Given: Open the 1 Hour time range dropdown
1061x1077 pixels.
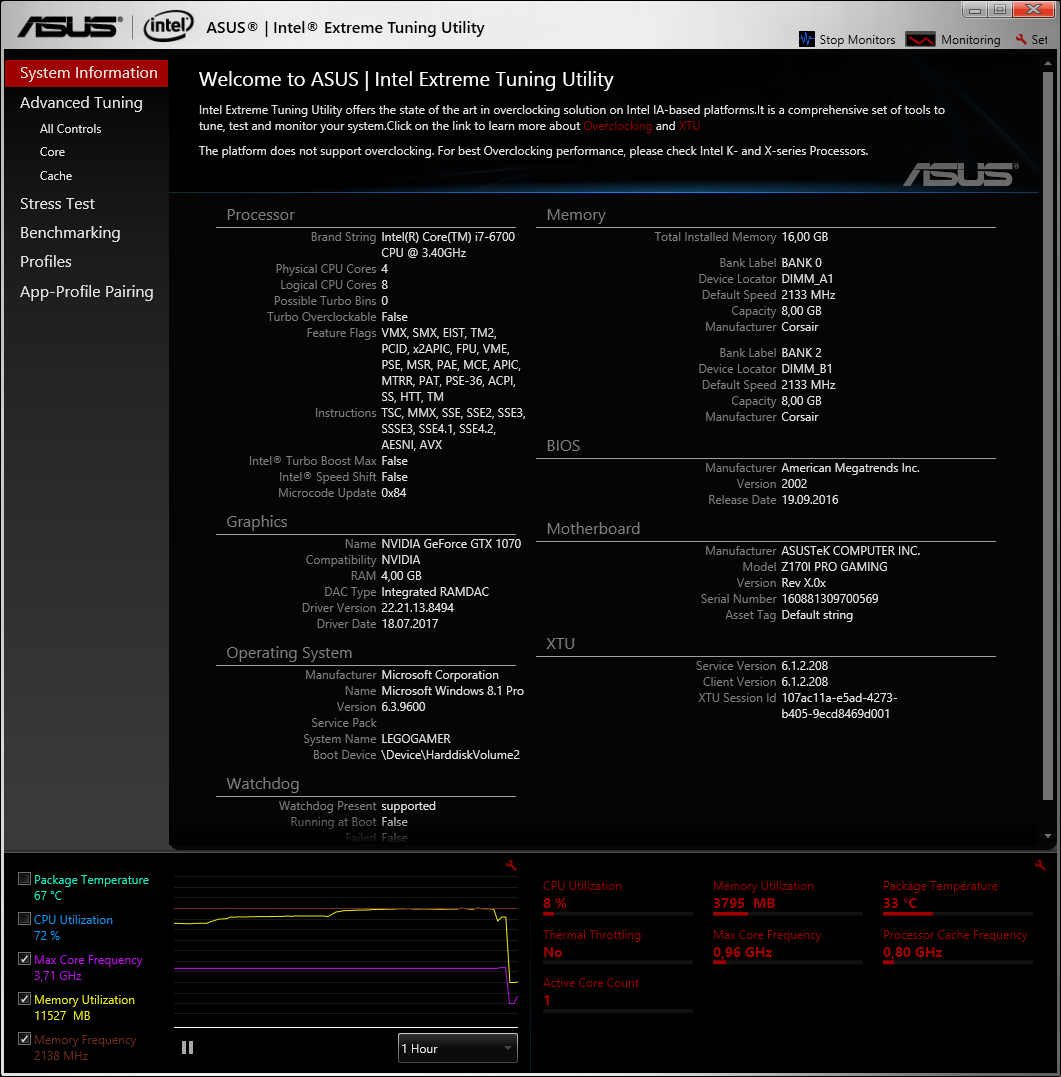Looking at the screenshot, I should click(457, 1048).
